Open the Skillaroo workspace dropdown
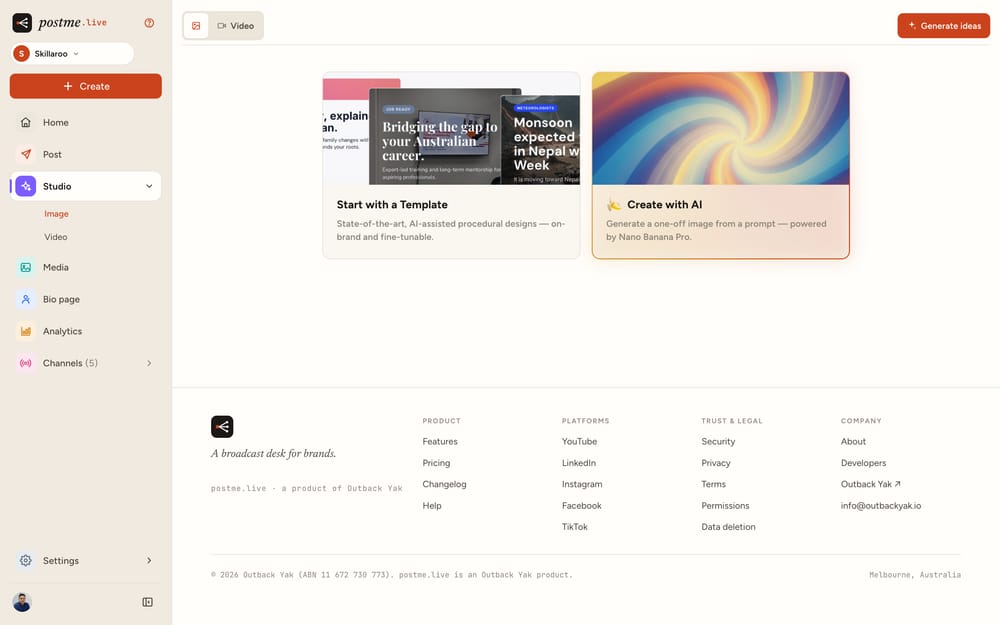The width and height of the screenshot is (1000, 625). [71, 54]
